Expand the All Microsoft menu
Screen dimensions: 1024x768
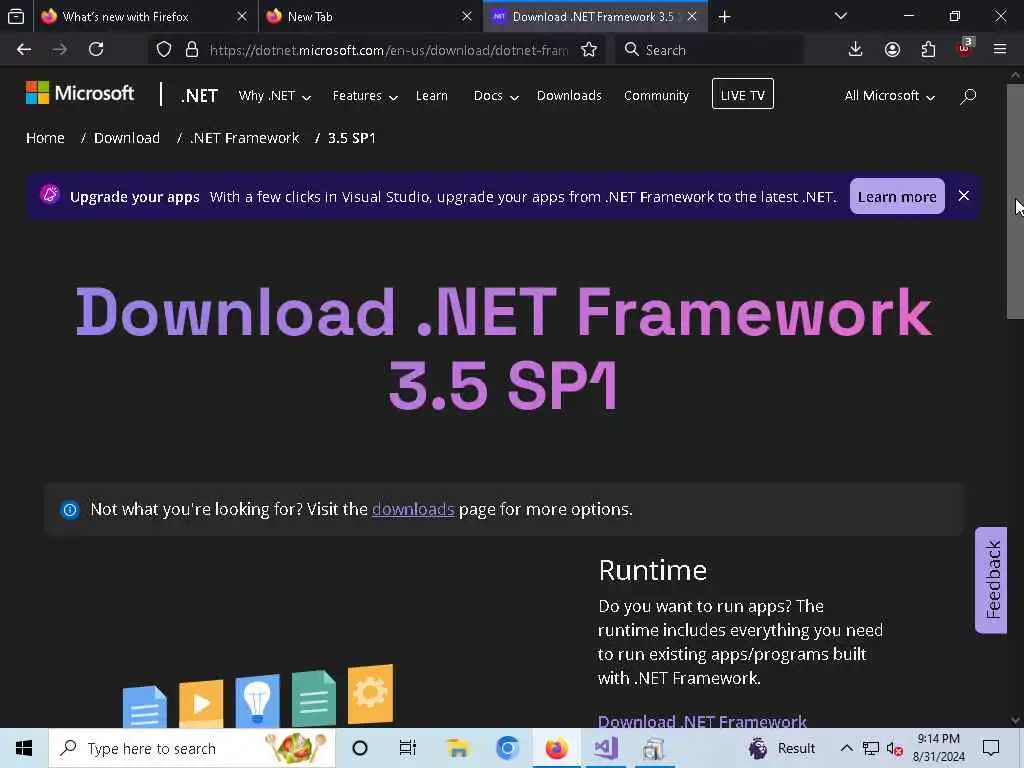889,96
